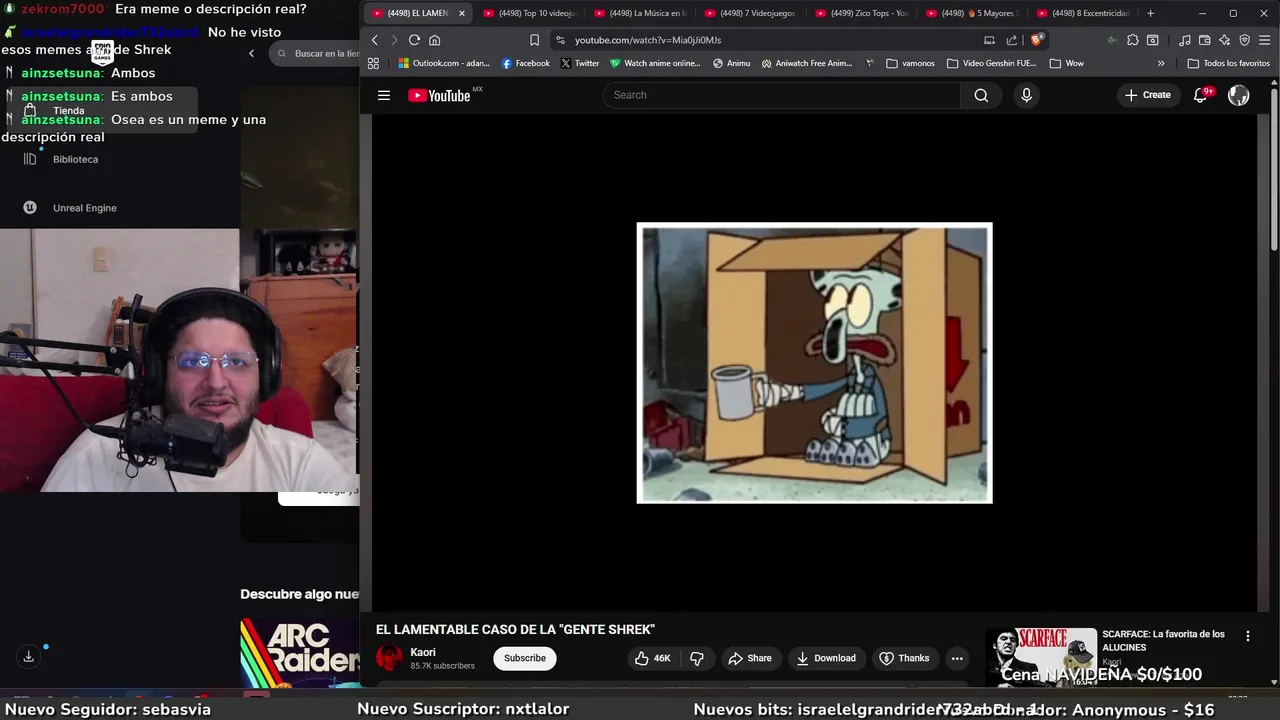1280x720 pixels.
Task: Click the launcher store search field
Action: (x=316, y=54)
